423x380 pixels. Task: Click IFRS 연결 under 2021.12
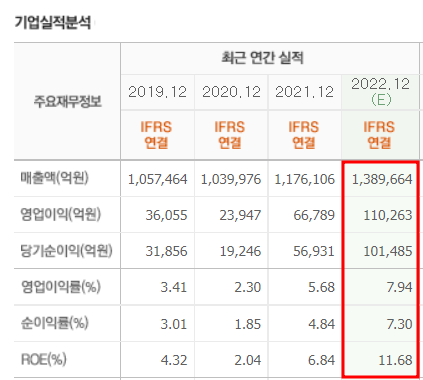point(304,135)
